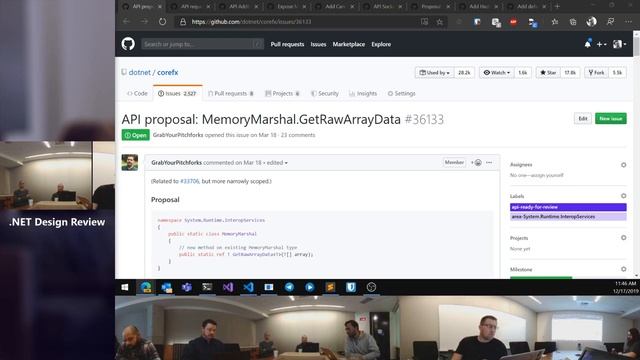Open Pull requests in the GitHub header
The height and width of the screenshot is (360, 640).
point(287,44)
